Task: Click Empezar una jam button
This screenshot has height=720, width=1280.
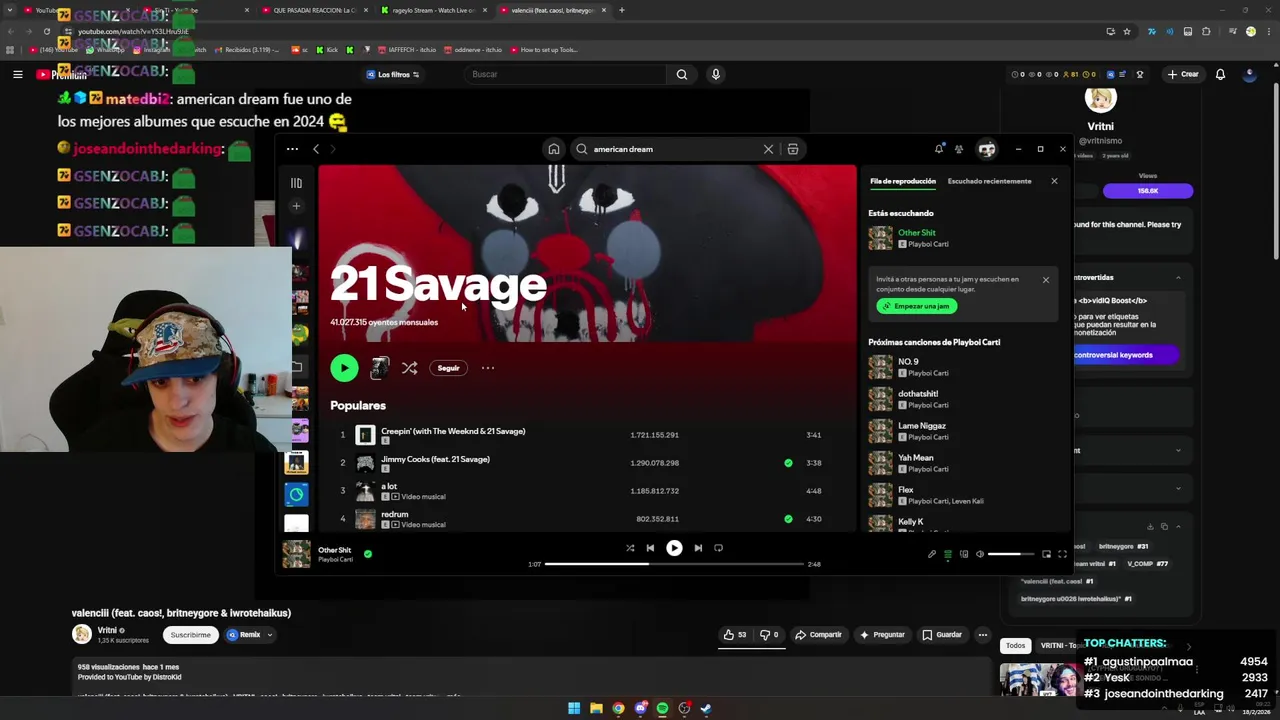Action: click(917, 306)
